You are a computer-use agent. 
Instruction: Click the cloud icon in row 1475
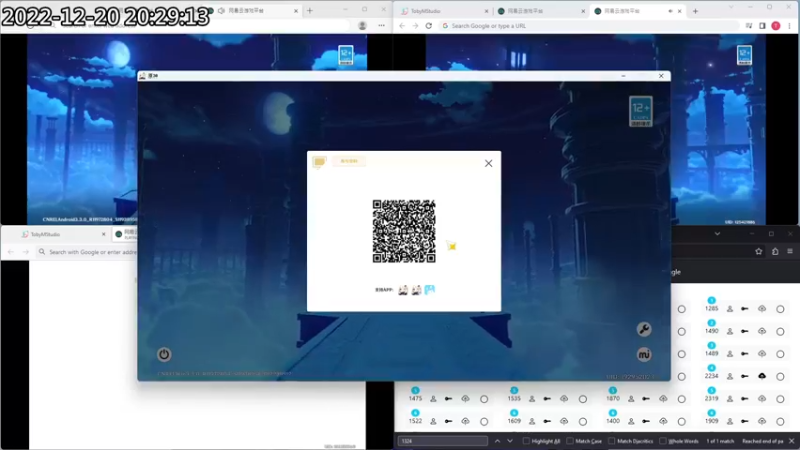tap(465, 398)
